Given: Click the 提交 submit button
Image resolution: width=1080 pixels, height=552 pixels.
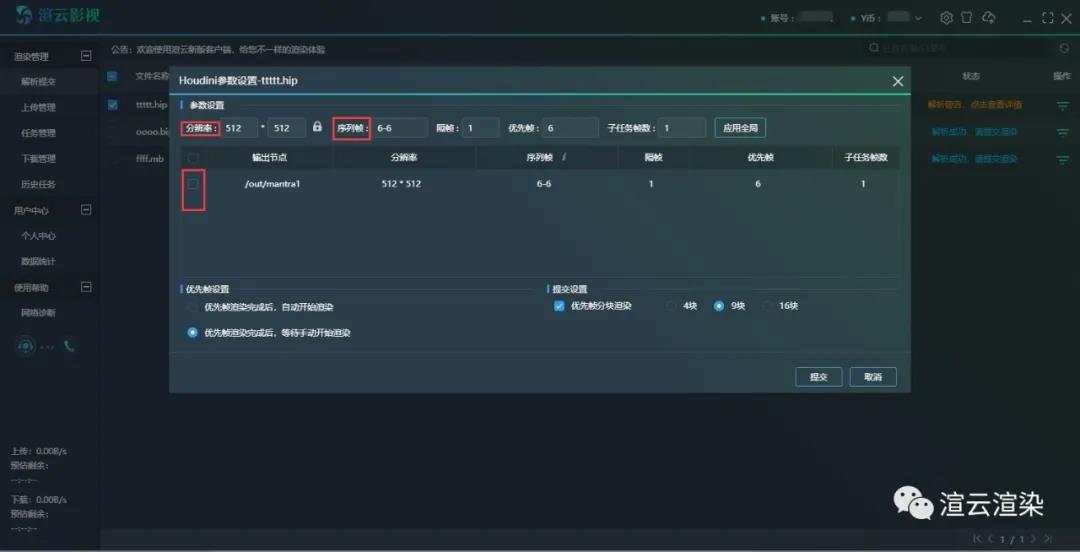Looking at the screenshot, I should 818,377.
